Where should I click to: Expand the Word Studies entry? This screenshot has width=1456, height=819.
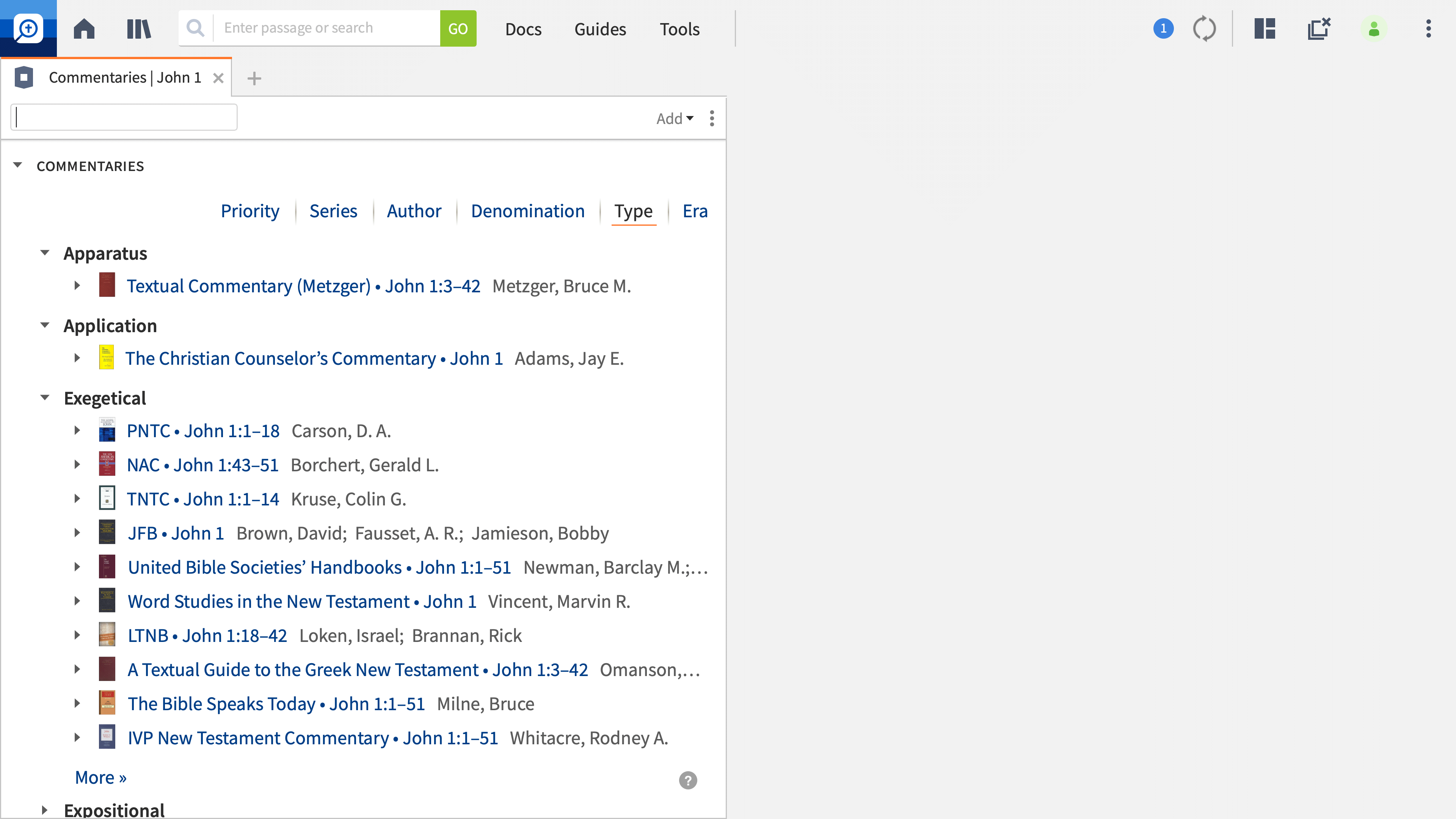pyautogui.click(x=77, y=601)
